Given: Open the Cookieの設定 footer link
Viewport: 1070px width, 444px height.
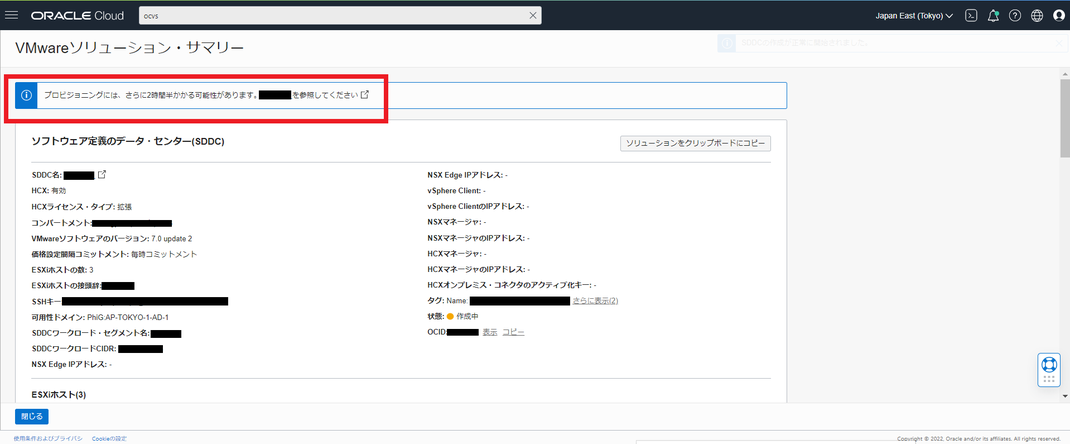Looking at the screenshot, I should (109, 439).
